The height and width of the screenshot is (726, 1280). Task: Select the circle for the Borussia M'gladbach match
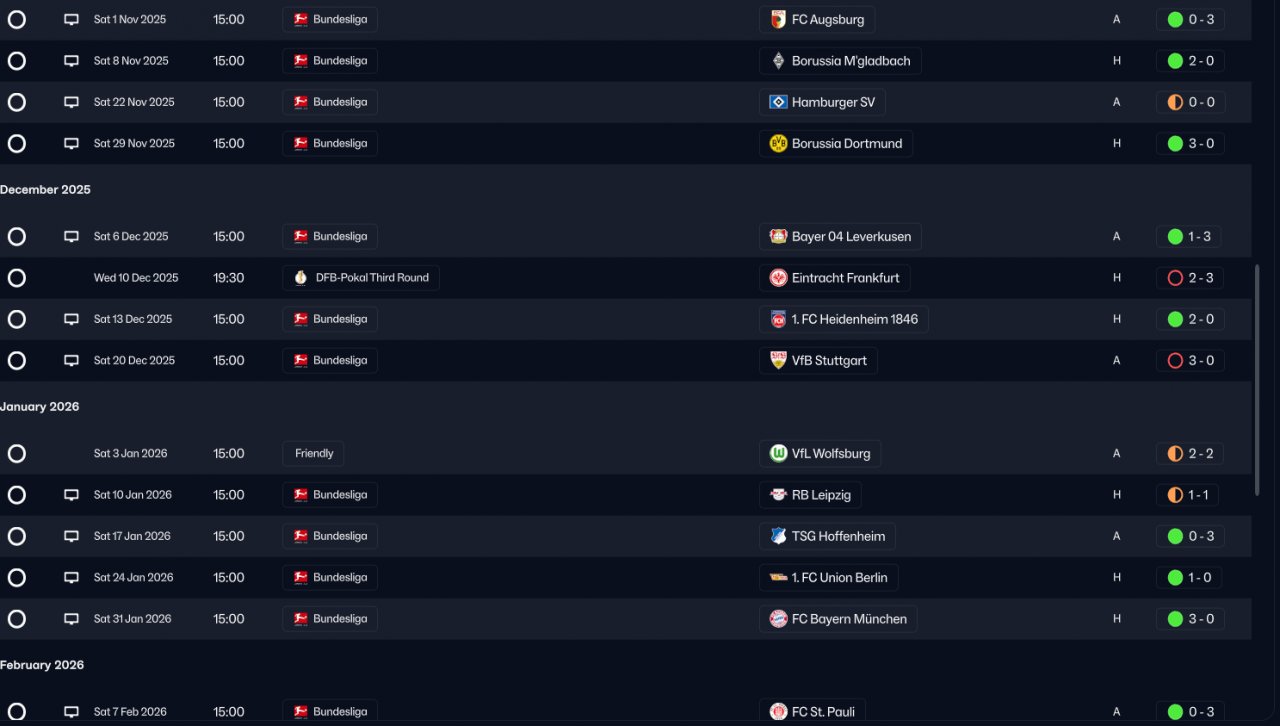pyautogui.click(x=16, y=61)
